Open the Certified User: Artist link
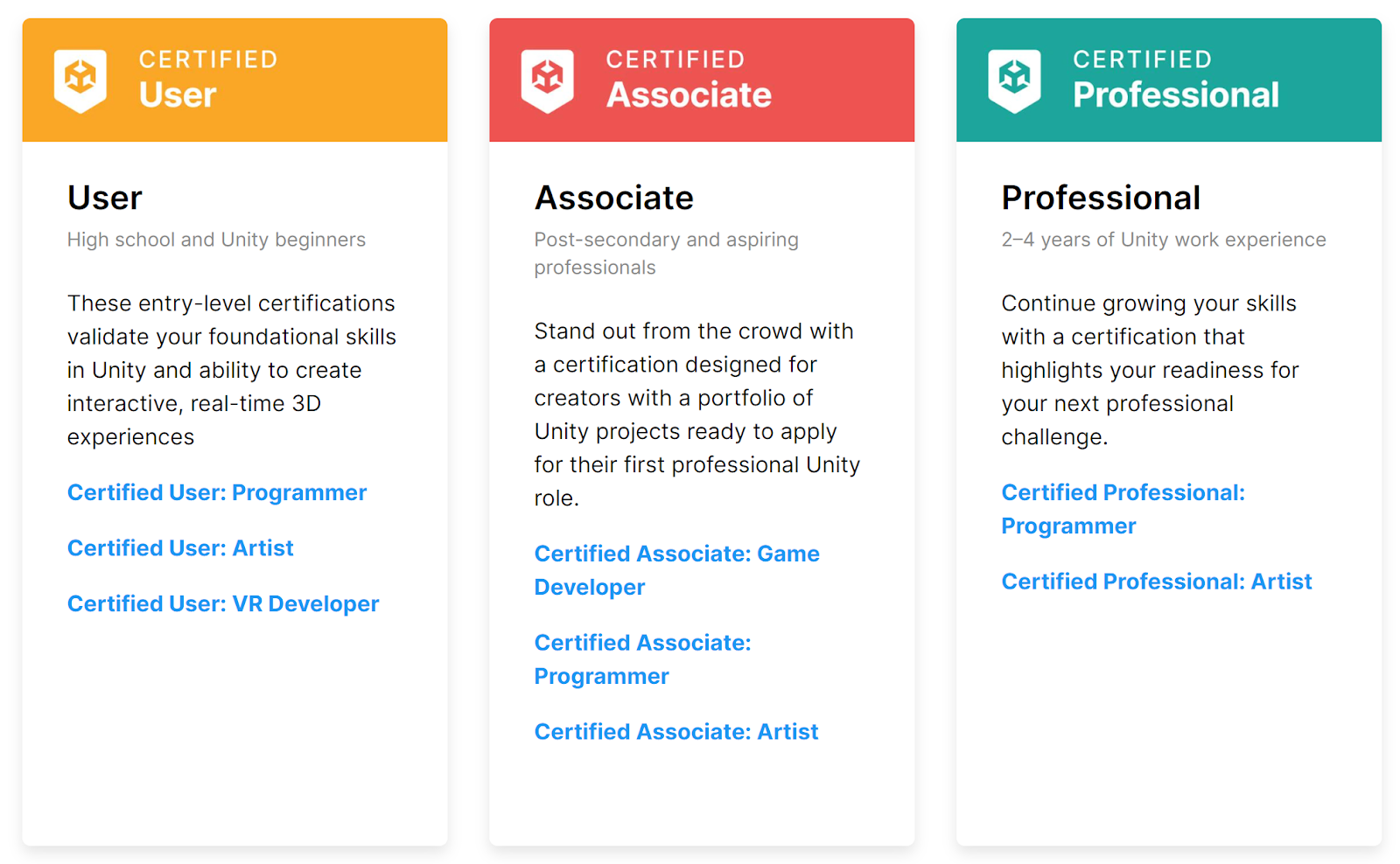 [x=180, y=548]
